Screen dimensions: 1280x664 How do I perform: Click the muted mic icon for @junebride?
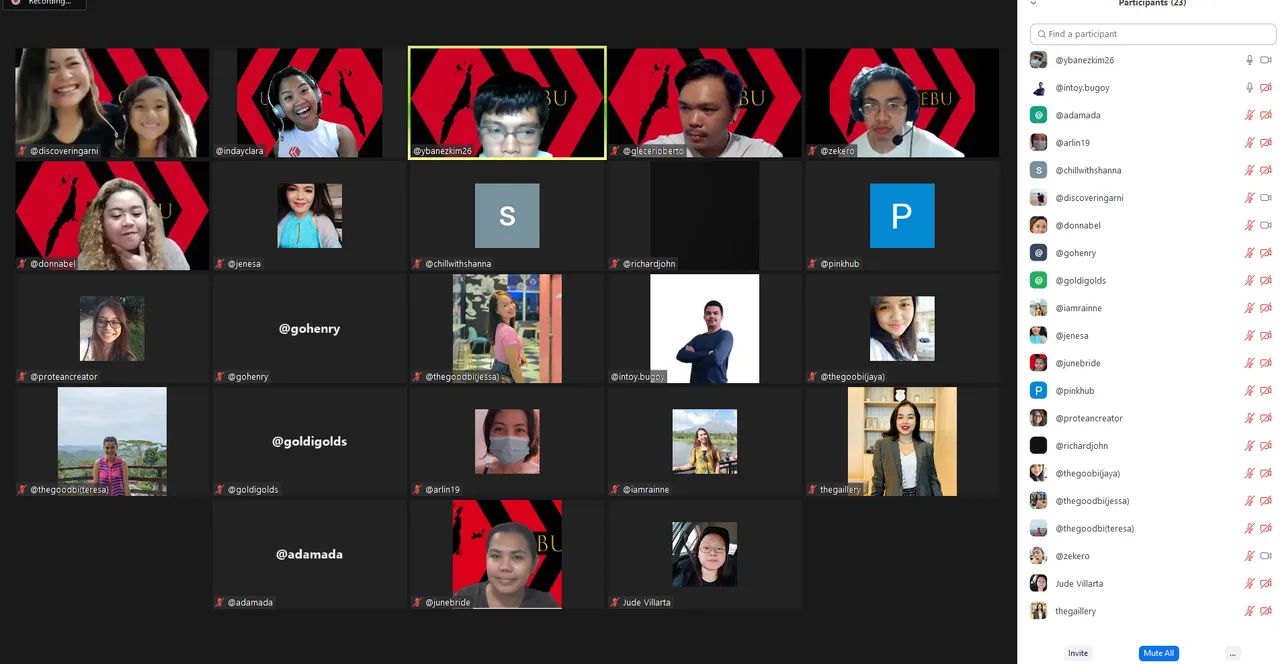pyautogui.click(x=1249, y=363)
